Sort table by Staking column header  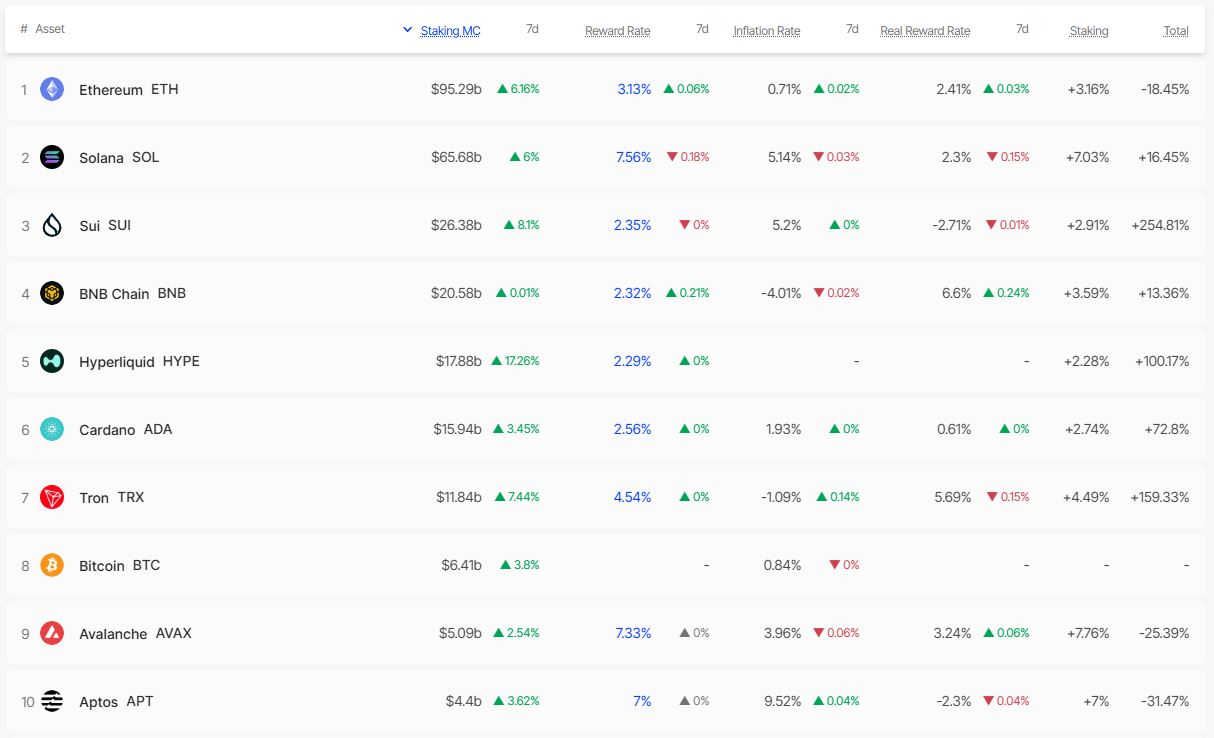(x=1089, y=31)
